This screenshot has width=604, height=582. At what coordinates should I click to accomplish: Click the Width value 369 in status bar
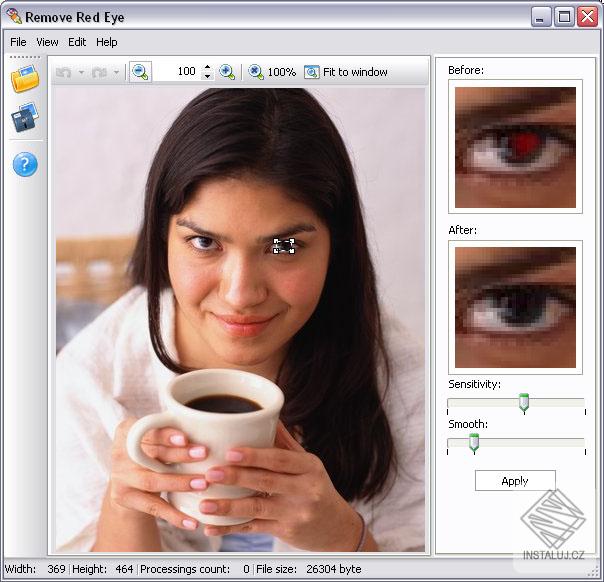(x=56, y=569)
